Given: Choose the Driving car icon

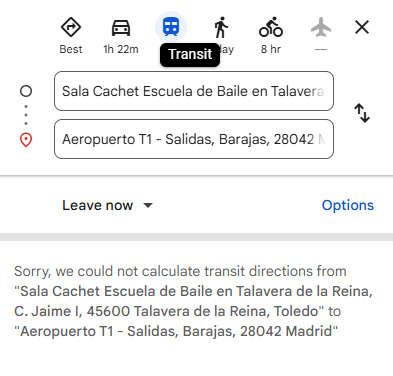Looking at the screenshot, I should coord(121,27).
